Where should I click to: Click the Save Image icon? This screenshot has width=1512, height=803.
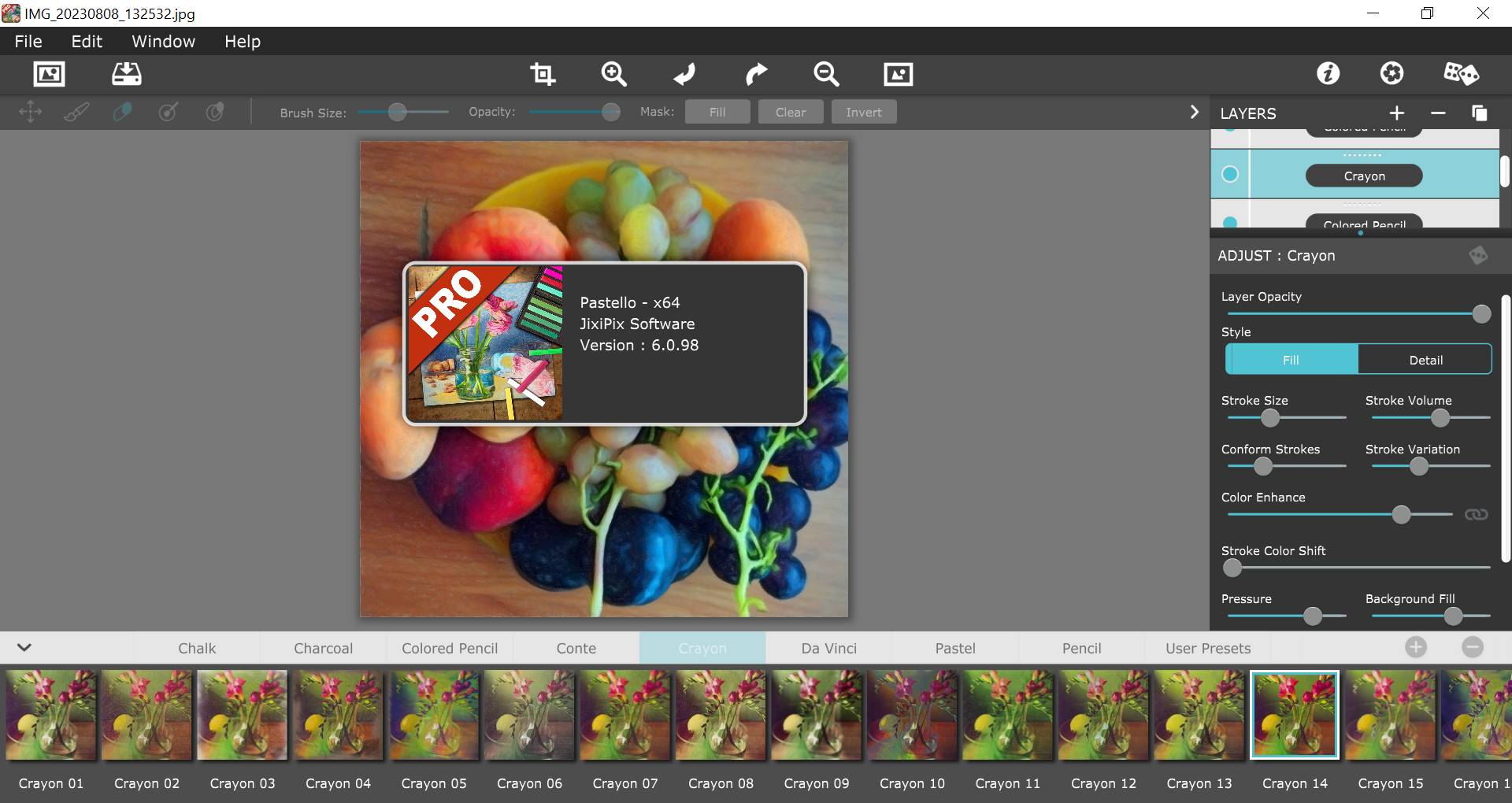click(x=126, y=74)
